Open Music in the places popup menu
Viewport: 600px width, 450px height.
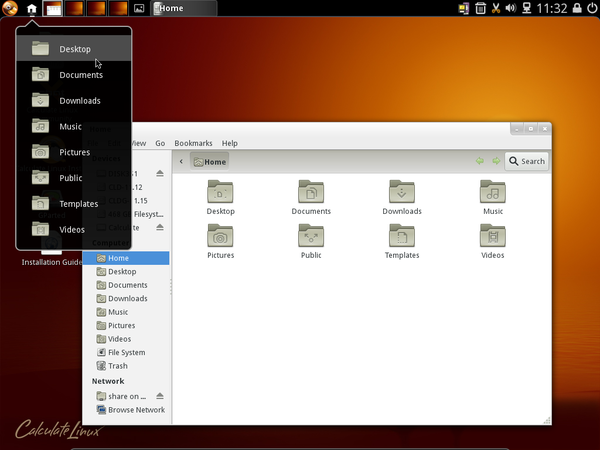[73, 126]
